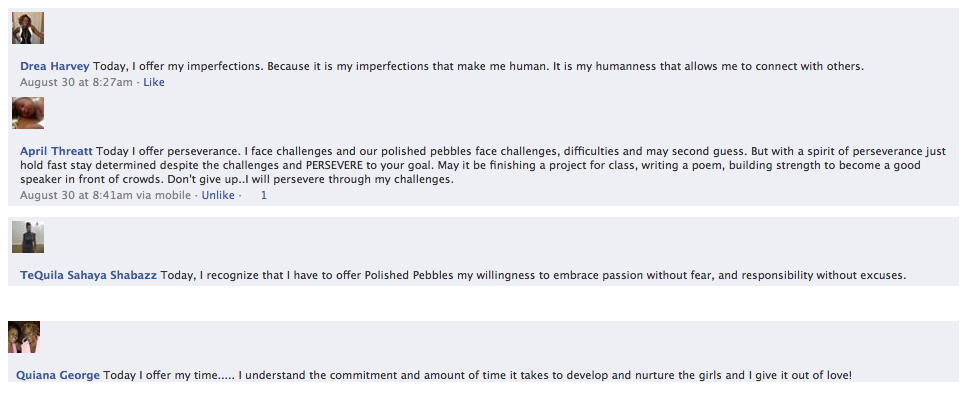Image resolution: width=967 pixels, height=400 pixels.
Task: Visit April Threatt's profile via her name
Action: click(56, 151)
